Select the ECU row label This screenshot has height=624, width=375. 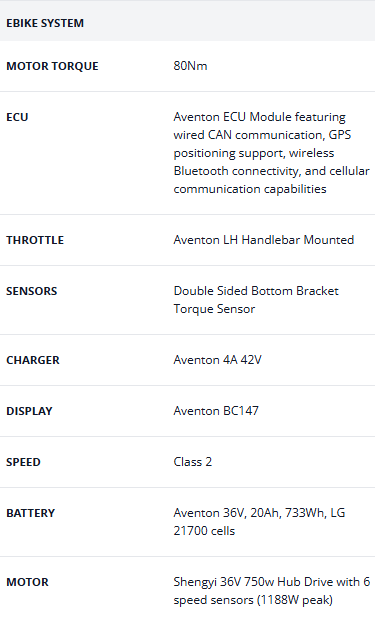(17, 117)
